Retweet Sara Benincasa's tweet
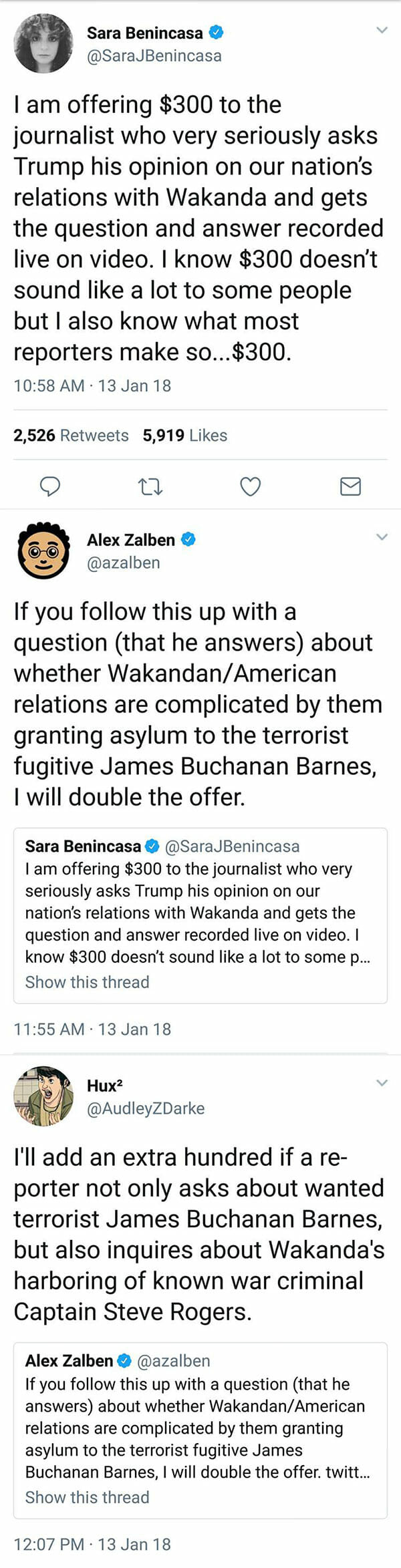Image resolution: width=401 pixels, height=1568 pixels. pos(150,486)
